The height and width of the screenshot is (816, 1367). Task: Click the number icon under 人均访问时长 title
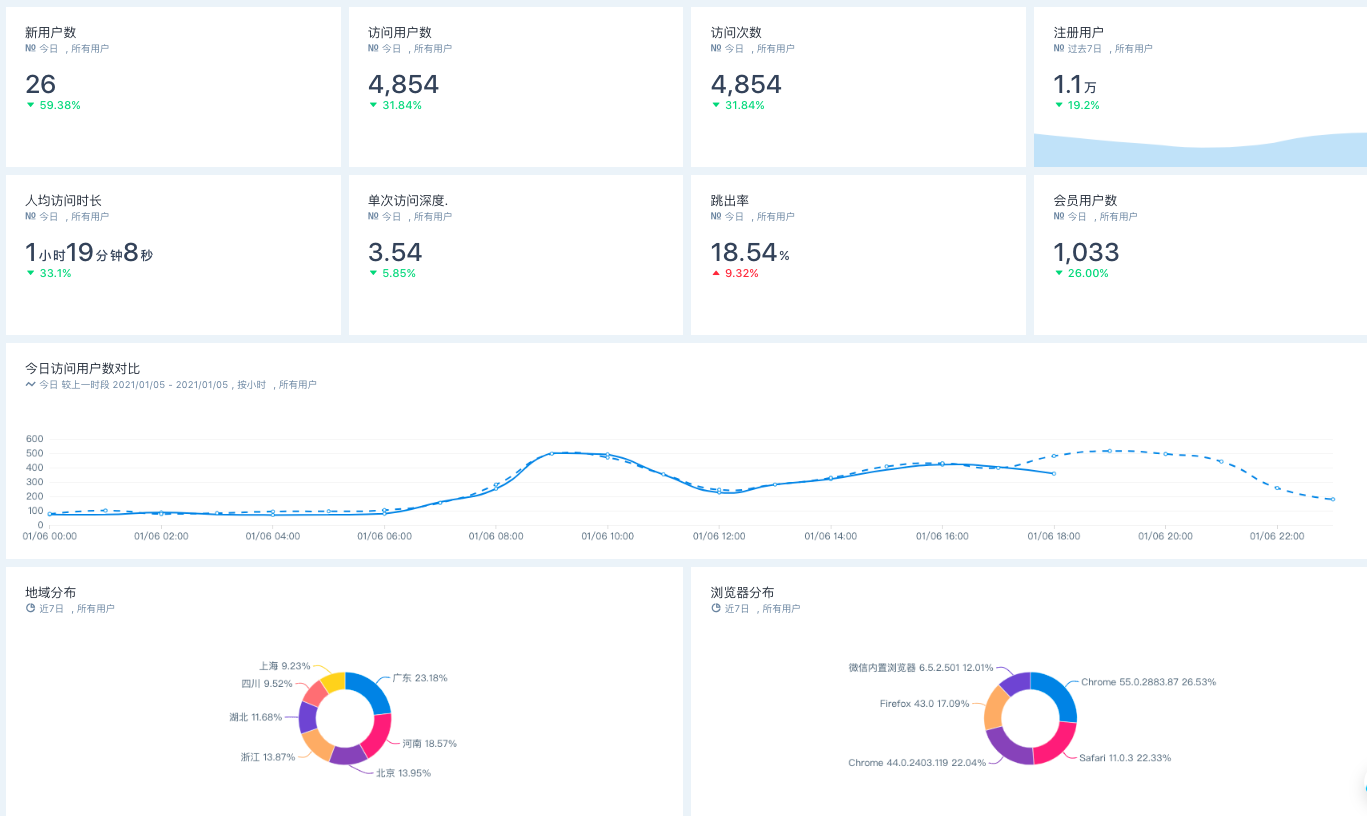(x=30, y=216)
